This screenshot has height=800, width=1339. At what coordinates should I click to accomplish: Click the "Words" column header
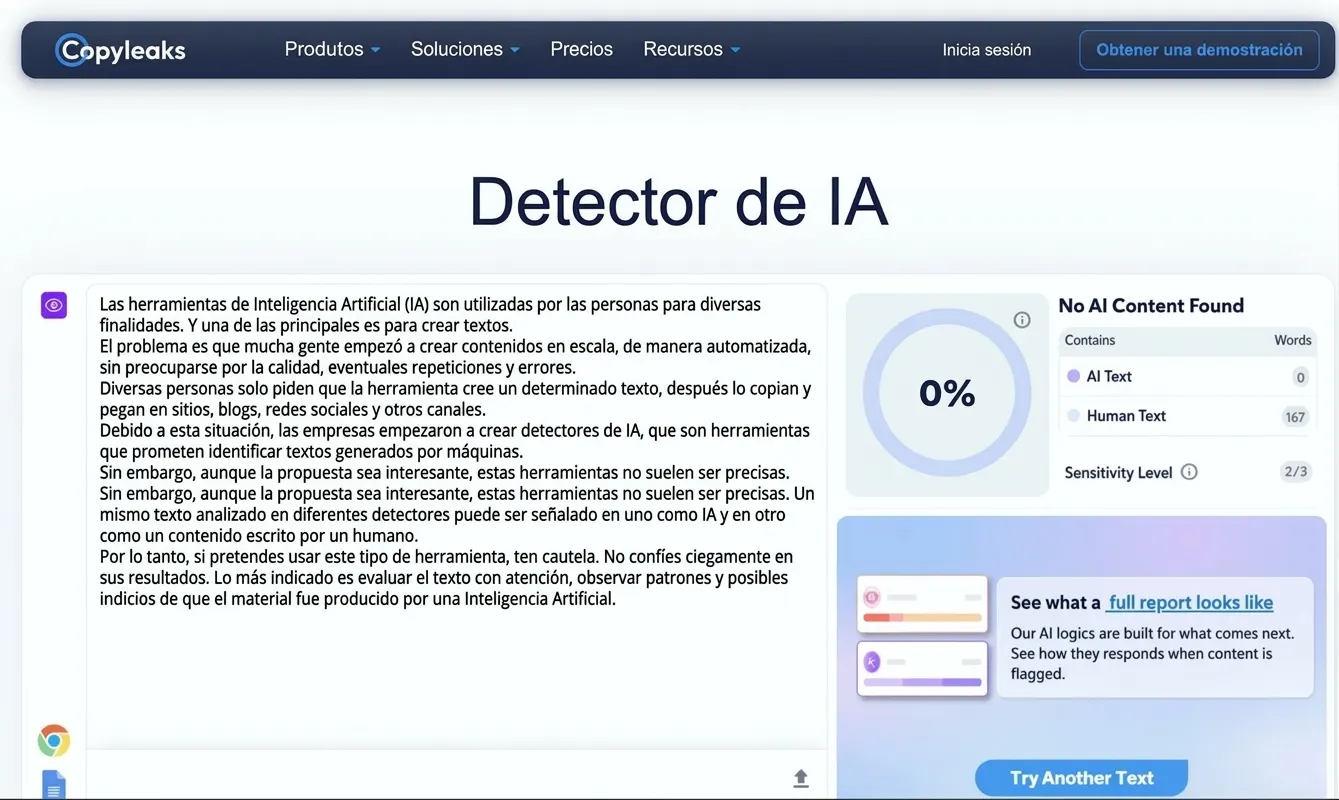pyautogui.click(x=1292, y=340)
